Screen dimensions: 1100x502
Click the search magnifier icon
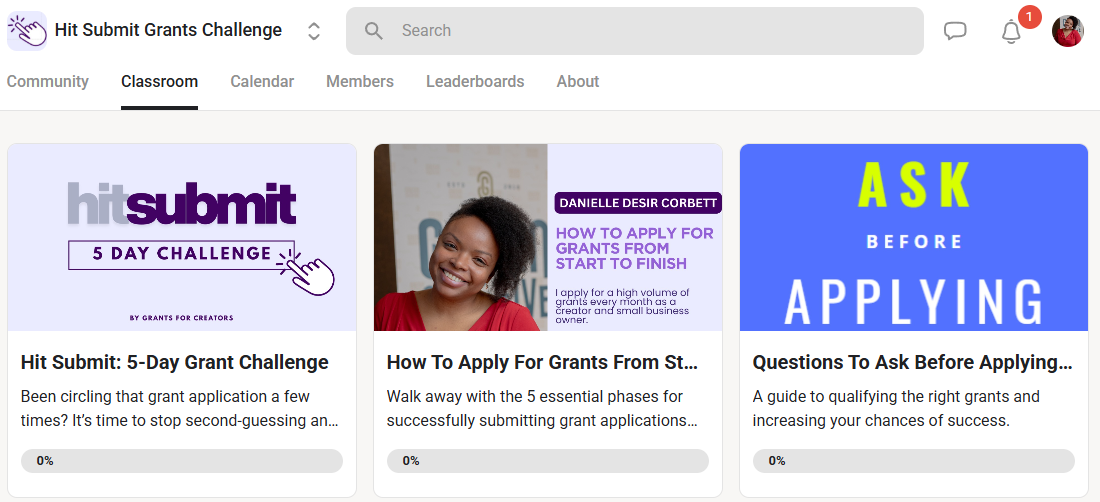tap(374, 31)
